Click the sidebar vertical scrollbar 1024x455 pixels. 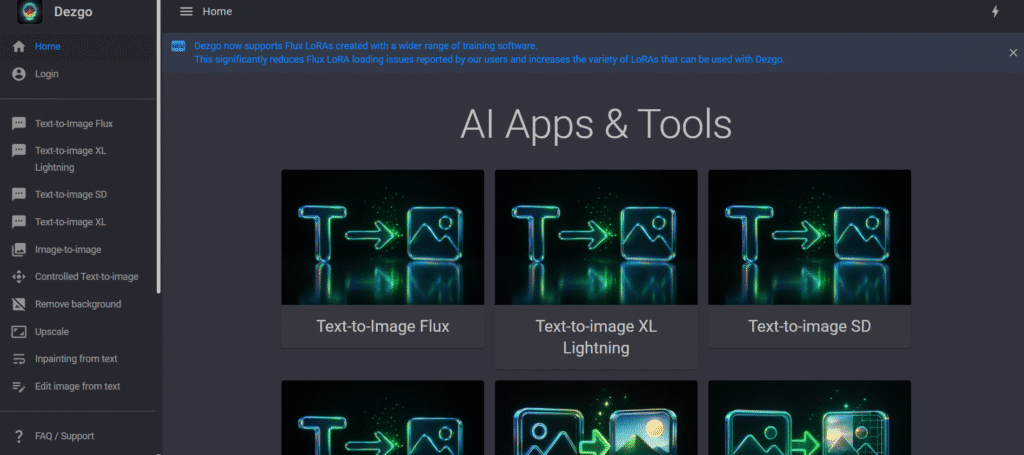(159, 147)
